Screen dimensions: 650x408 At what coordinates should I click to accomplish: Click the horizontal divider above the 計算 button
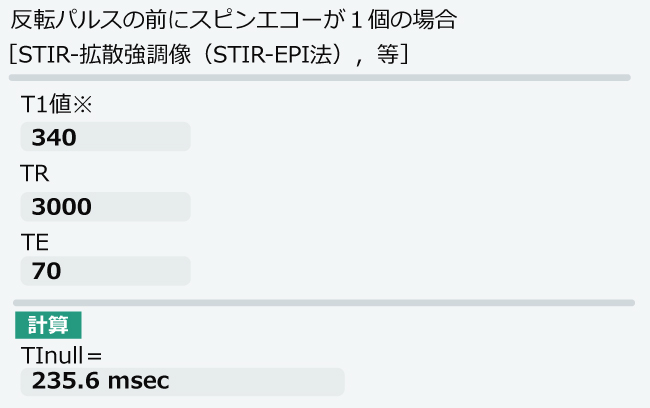point(324,303)
